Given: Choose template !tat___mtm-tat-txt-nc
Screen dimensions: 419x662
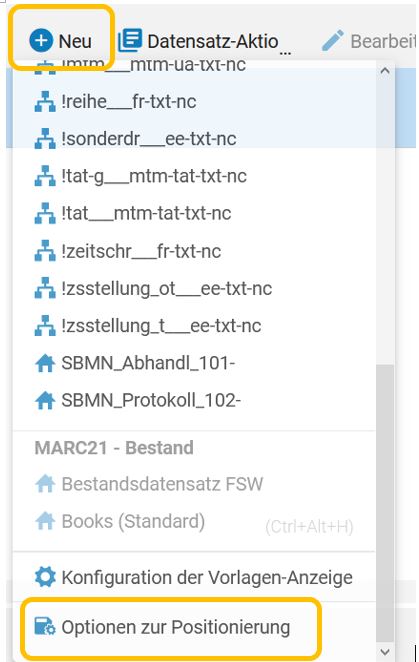Looking at the screenshot, I should click(194, 213).
